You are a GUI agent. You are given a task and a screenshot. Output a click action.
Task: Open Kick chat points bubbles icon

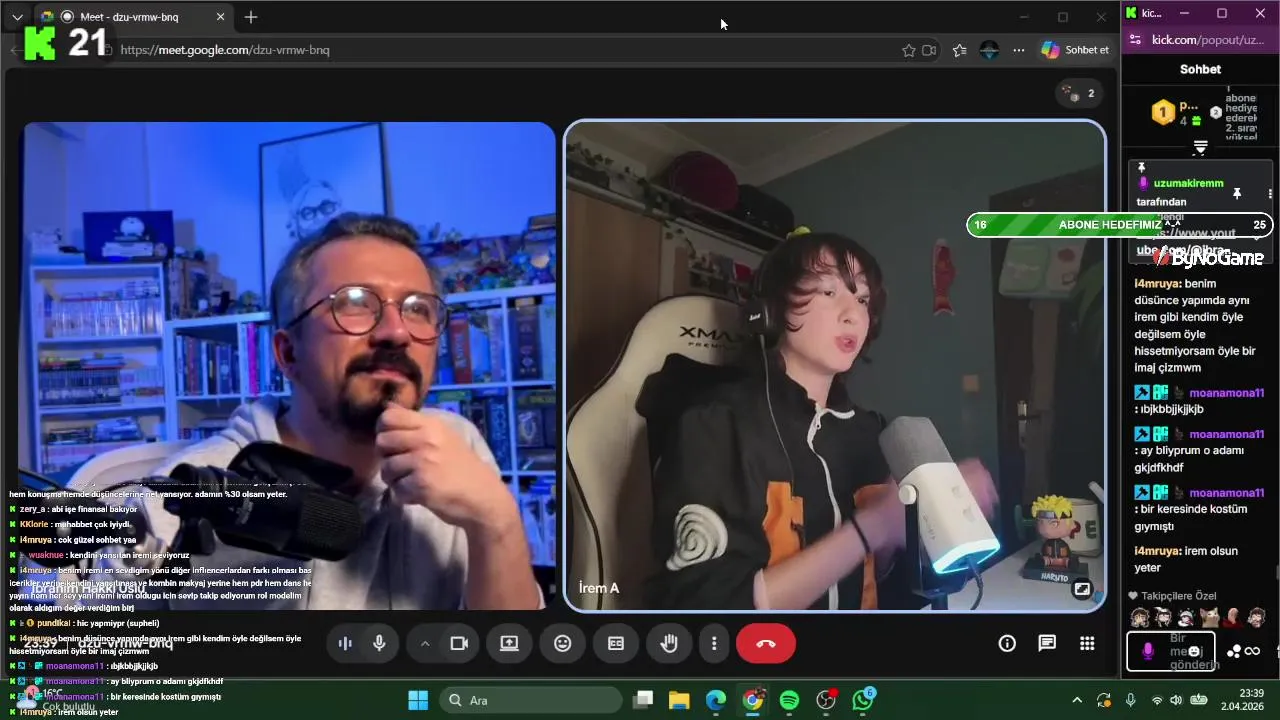point(1234,652)
